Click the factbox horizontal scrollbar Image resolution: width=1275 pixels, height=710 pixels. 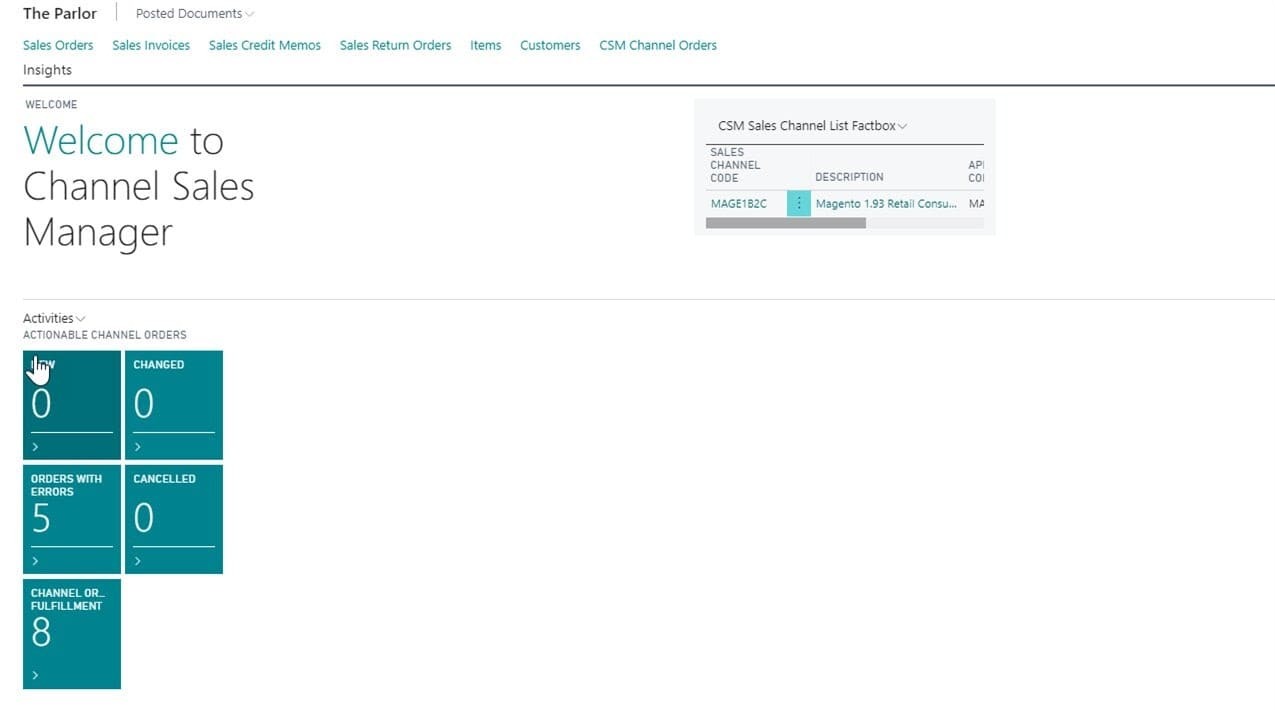point(786,223)
